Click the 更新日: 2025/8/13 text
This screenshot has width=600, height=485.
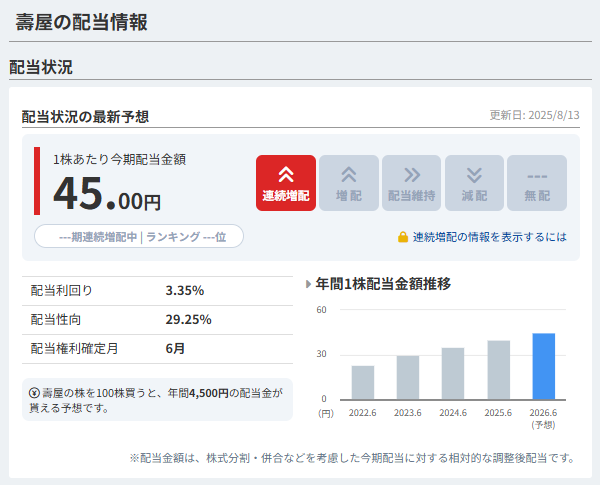tap(535, 115)
